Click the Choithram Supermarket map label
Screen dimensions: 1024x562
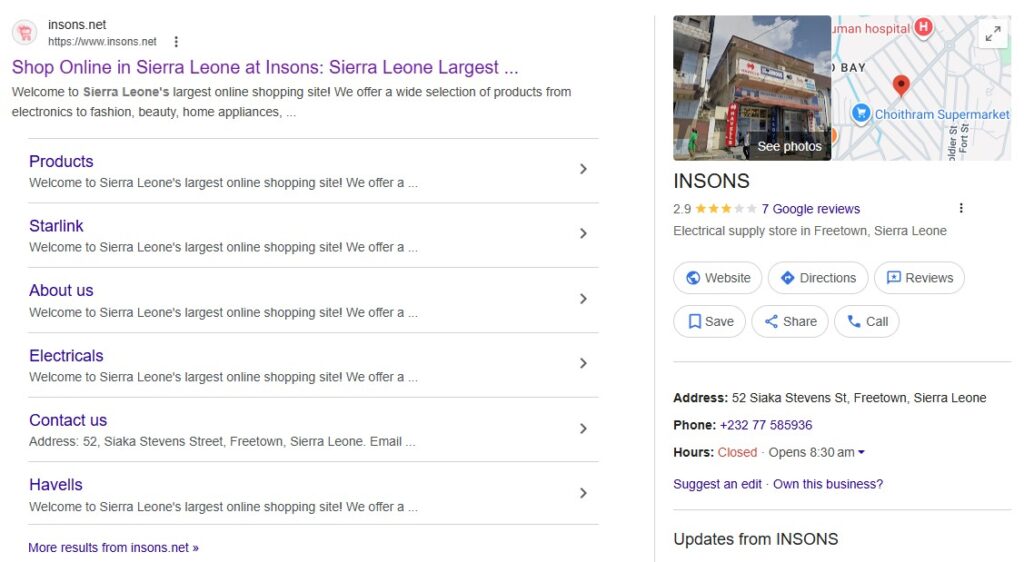click(942, 114)
